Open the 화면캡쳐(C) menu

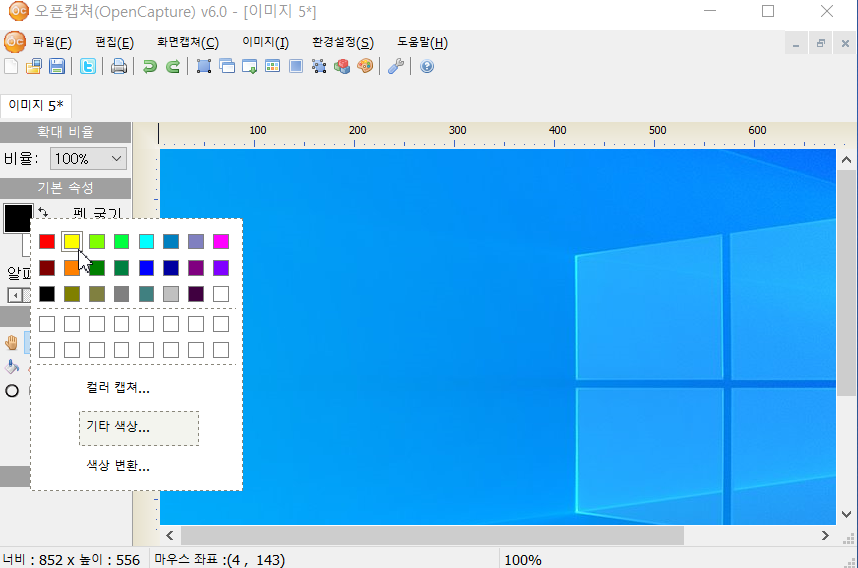(x=188, y=43)
